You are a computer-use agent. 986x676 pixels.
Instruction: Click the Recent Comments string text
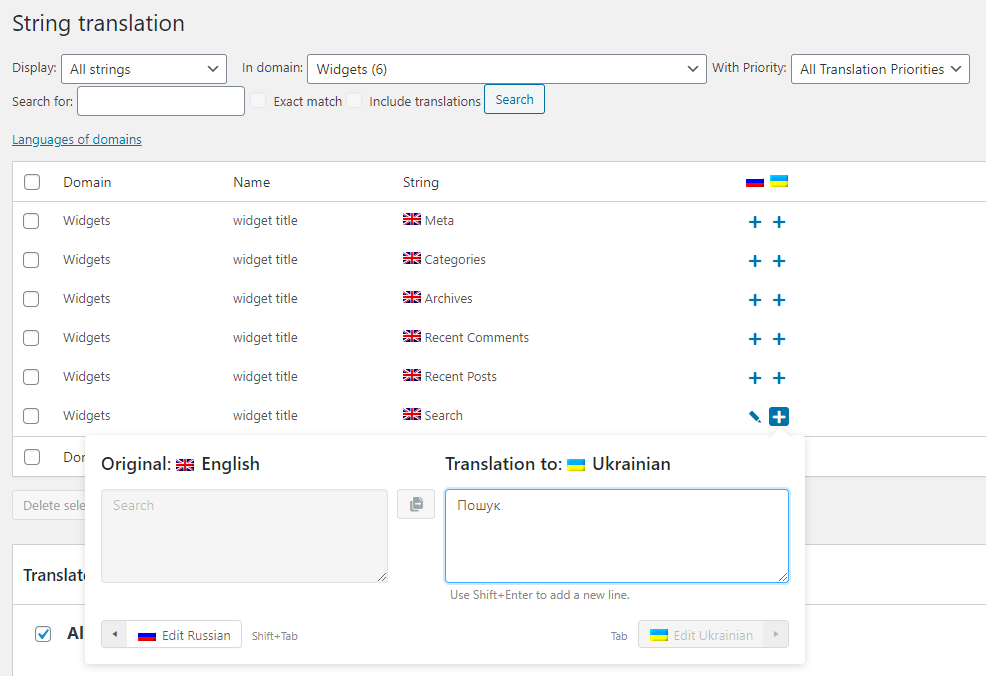click(477, 338)
